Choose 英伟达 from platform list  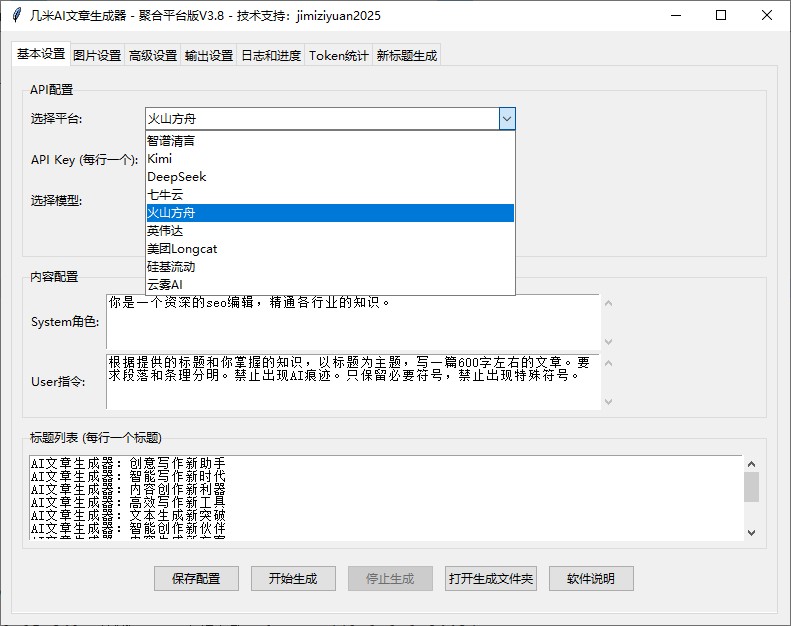pyautogui.click(x=330, y=231)
